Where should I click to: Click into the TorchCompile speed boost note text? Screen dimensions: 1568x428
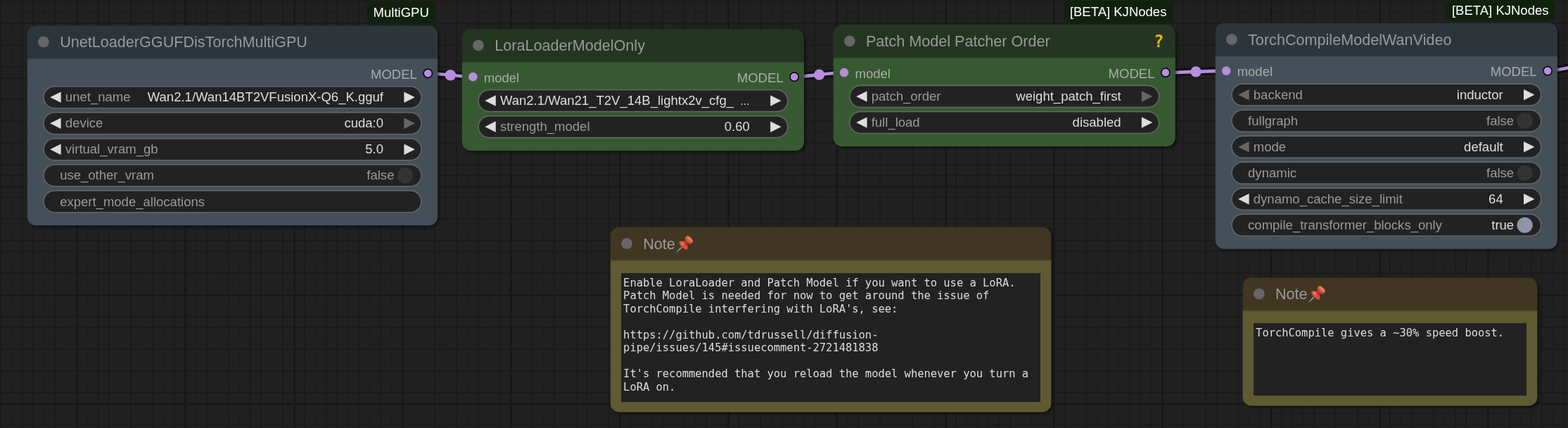coord(1389,359)
